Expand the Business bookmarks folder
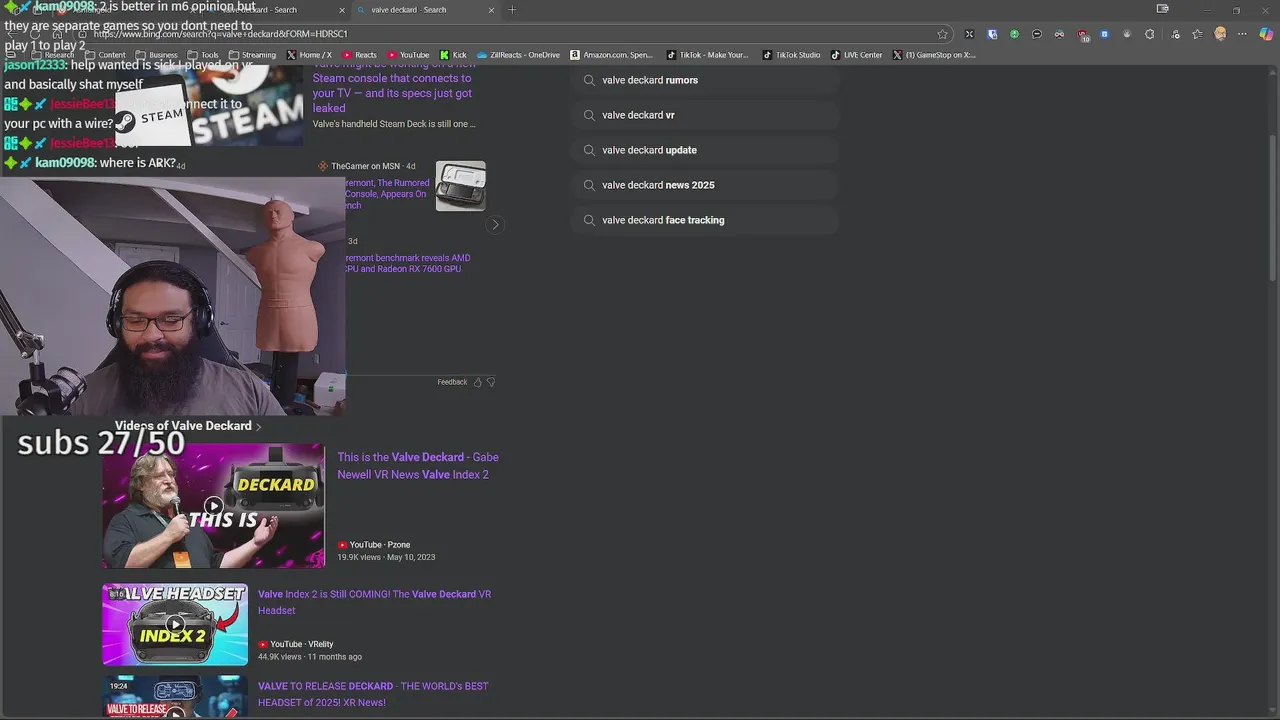This screenshot has width=1280, height=720. pos(156,55)
